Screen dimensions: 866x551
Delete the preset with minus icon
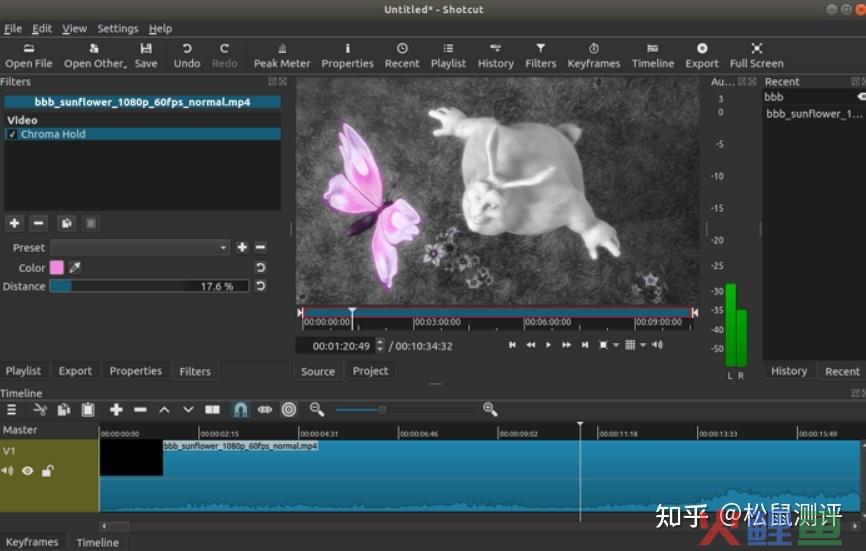[x=260, y=247]
